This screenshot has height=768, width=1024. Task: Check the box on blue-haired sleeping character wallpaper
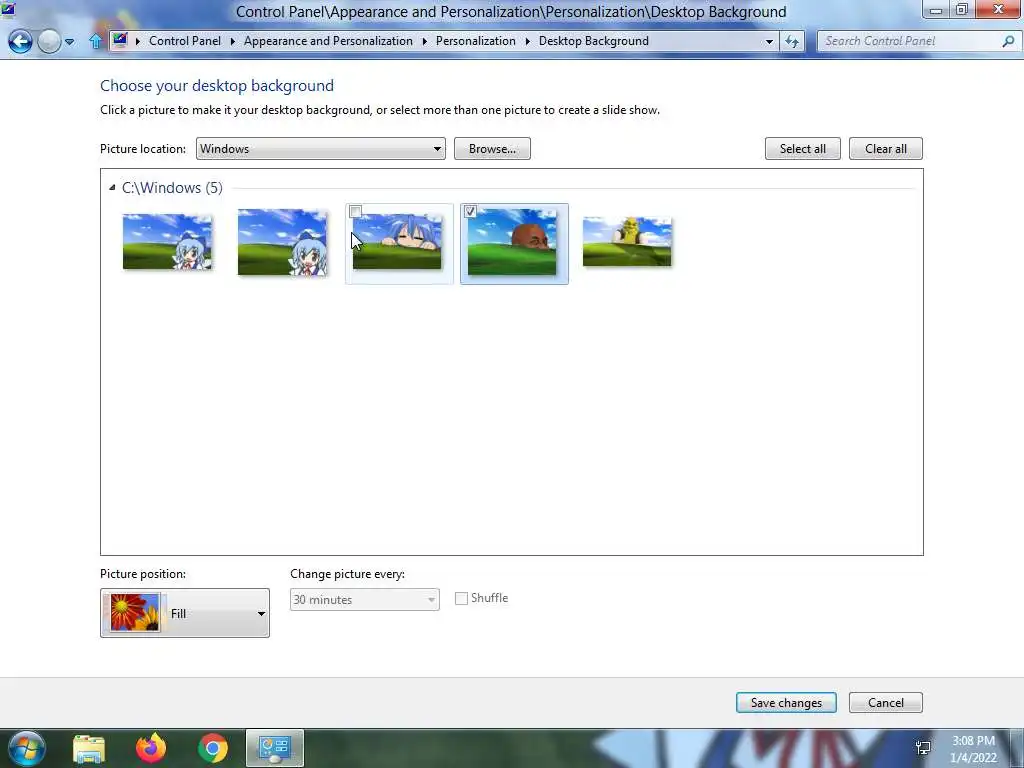click(355, 212)
